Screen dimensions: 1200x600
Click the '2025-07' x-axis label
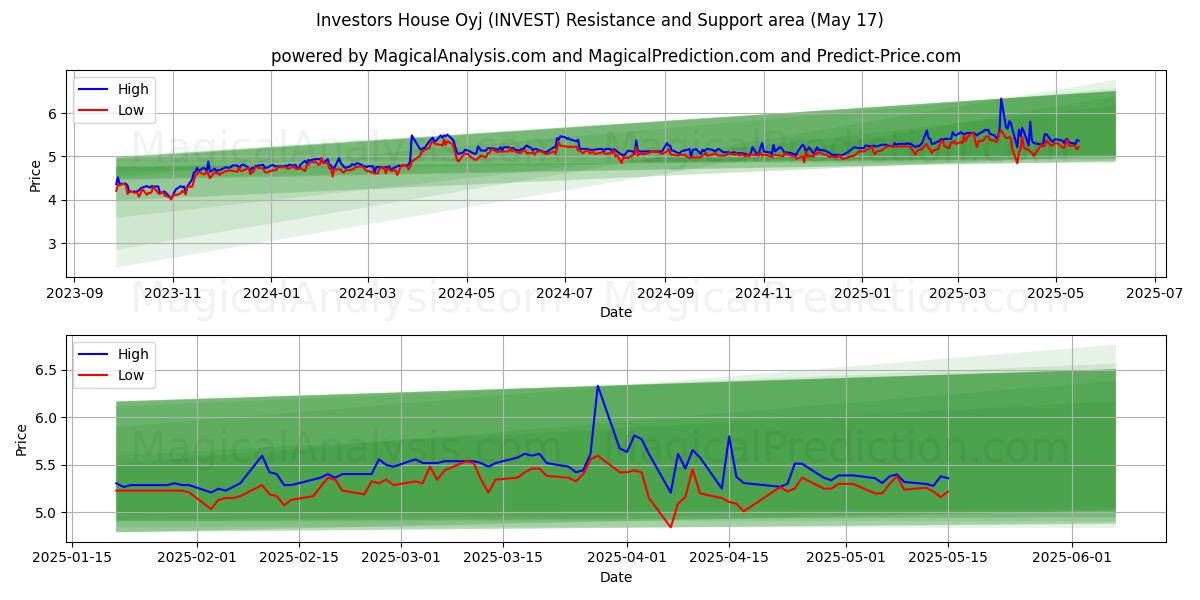[1155, 294]
